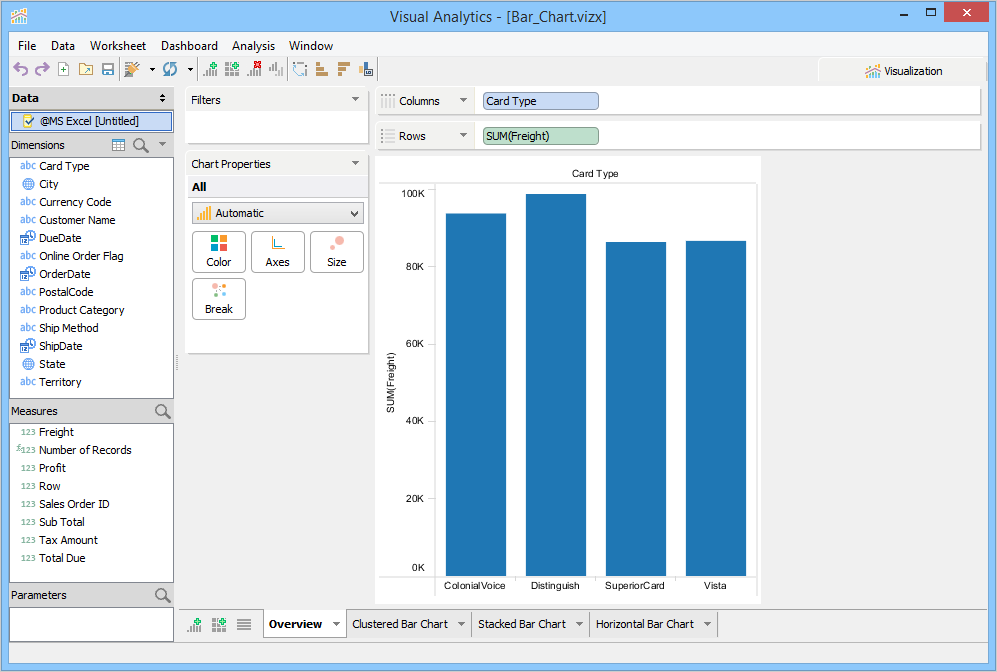997x672 pixels.
Task: Select the Profit measure in the list
Action: (x=52, y=468)
